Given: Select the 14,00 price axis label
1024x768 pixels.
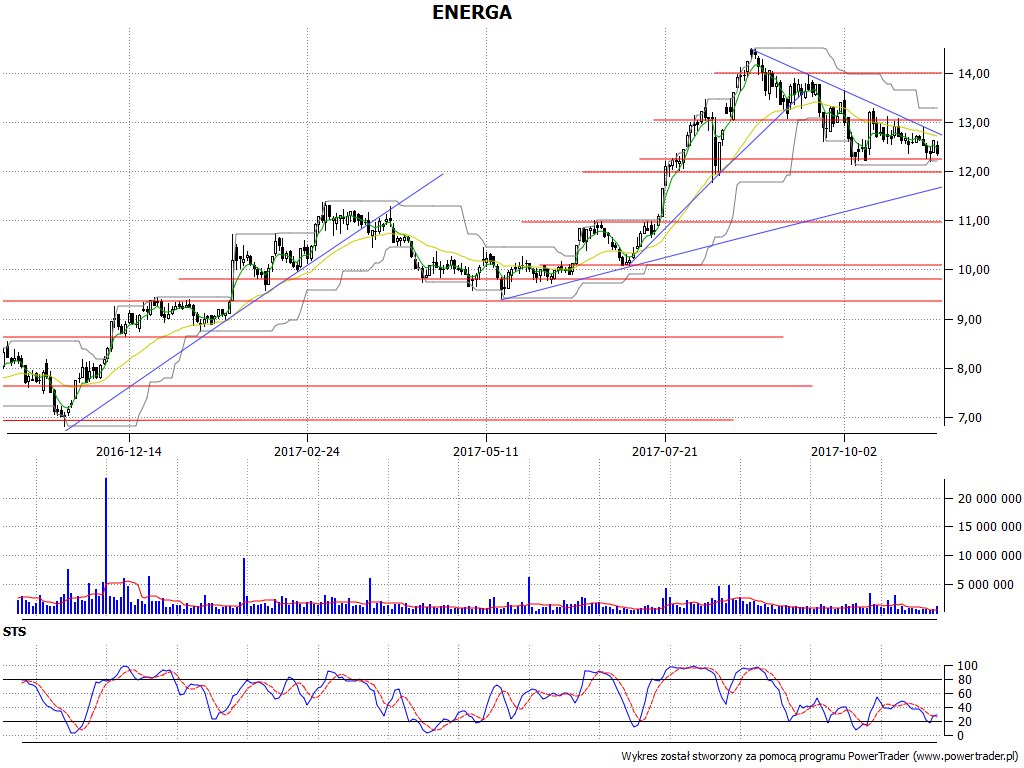Looking at the screenshot, I should pos(973,74).
